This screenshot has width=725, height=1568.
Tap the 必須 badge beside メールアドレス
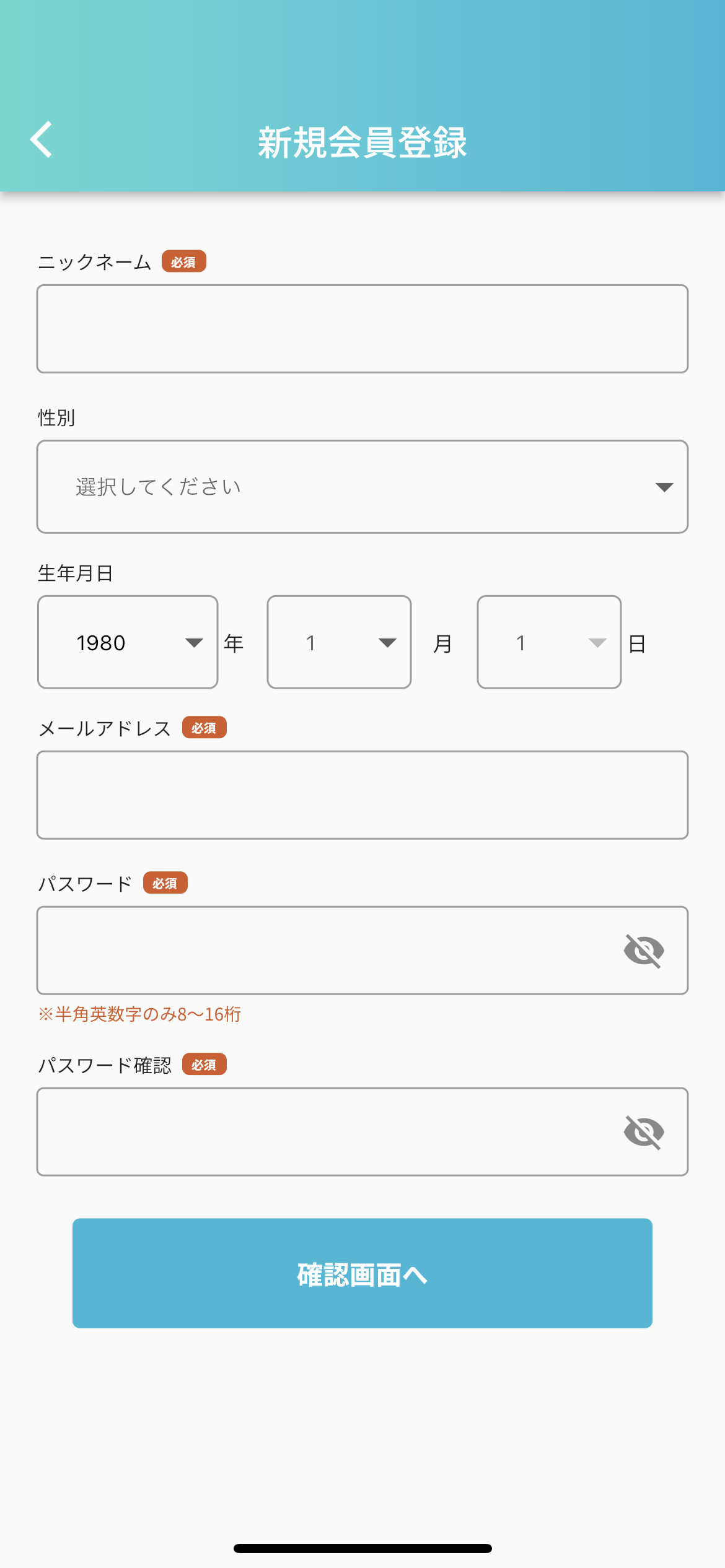point(204,728)
